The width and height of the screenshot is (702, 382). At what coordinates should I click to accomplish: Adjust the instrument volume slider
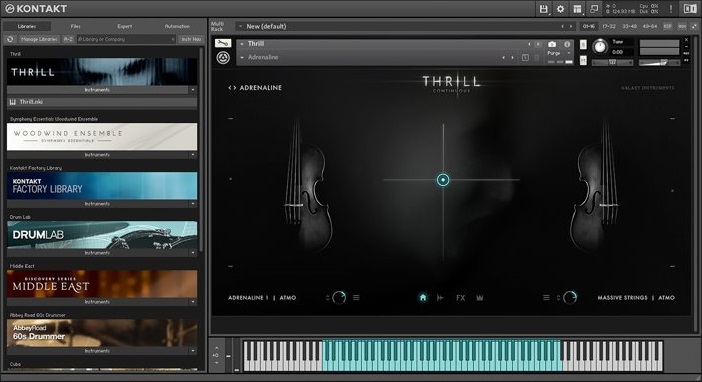(x=659, y=63)
